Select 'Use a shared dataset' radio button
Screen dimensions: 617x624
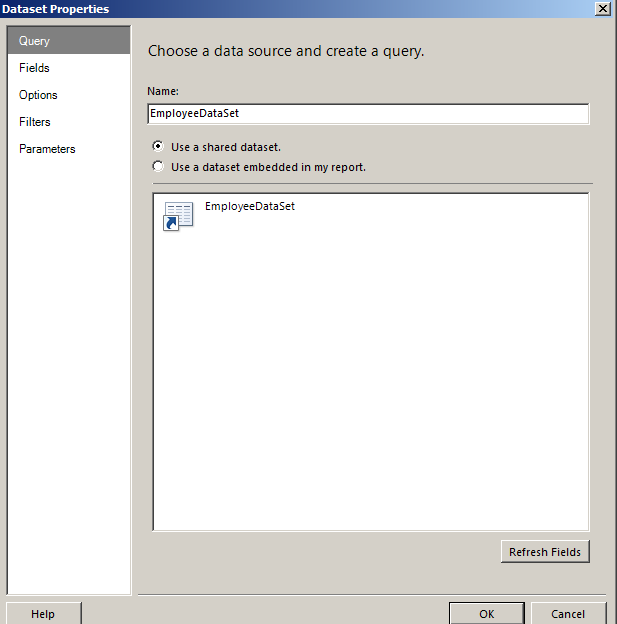tap(158, 146)
